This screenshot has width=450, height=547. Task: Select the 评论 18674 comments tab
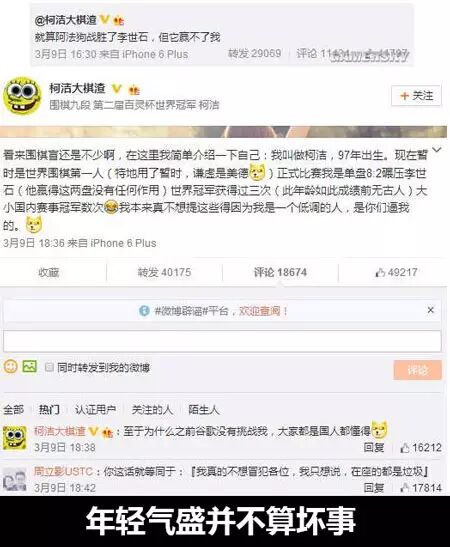280,272
